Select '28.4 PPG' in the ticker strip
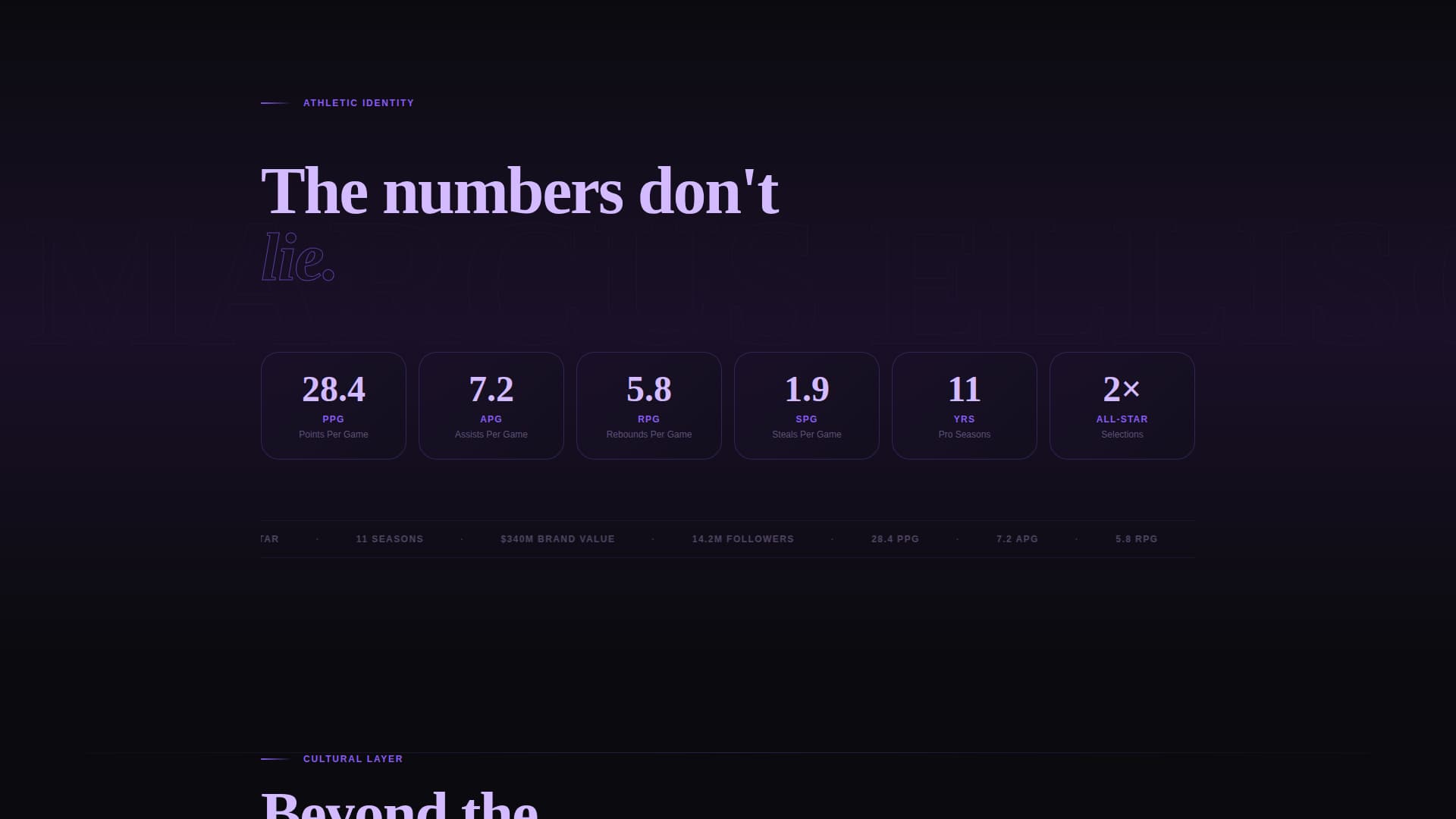1456x819 pixels. coord(894,539)
